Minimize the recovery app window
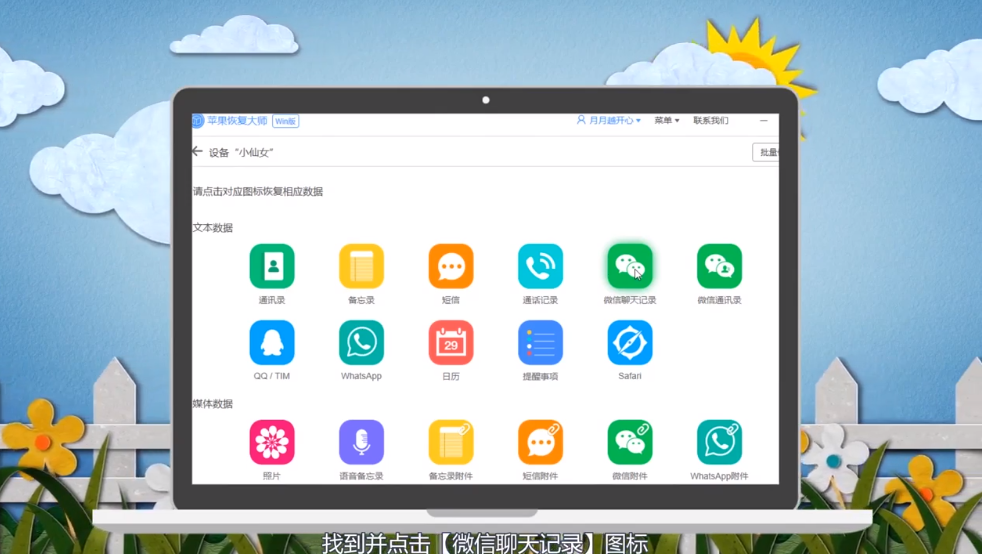This screenshot has width=982, height=554. (x=763, y=120)
